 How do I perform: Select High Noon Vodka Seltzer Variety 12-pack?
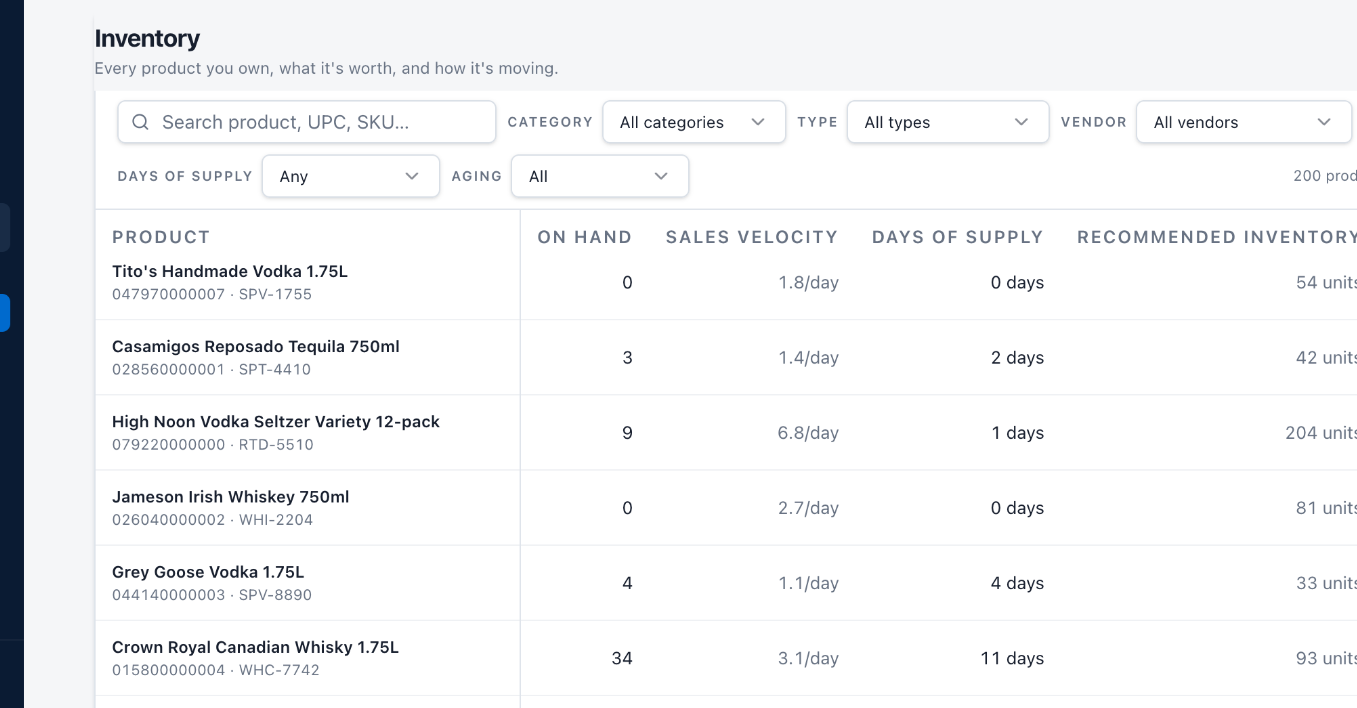click(x=276, y=421)
